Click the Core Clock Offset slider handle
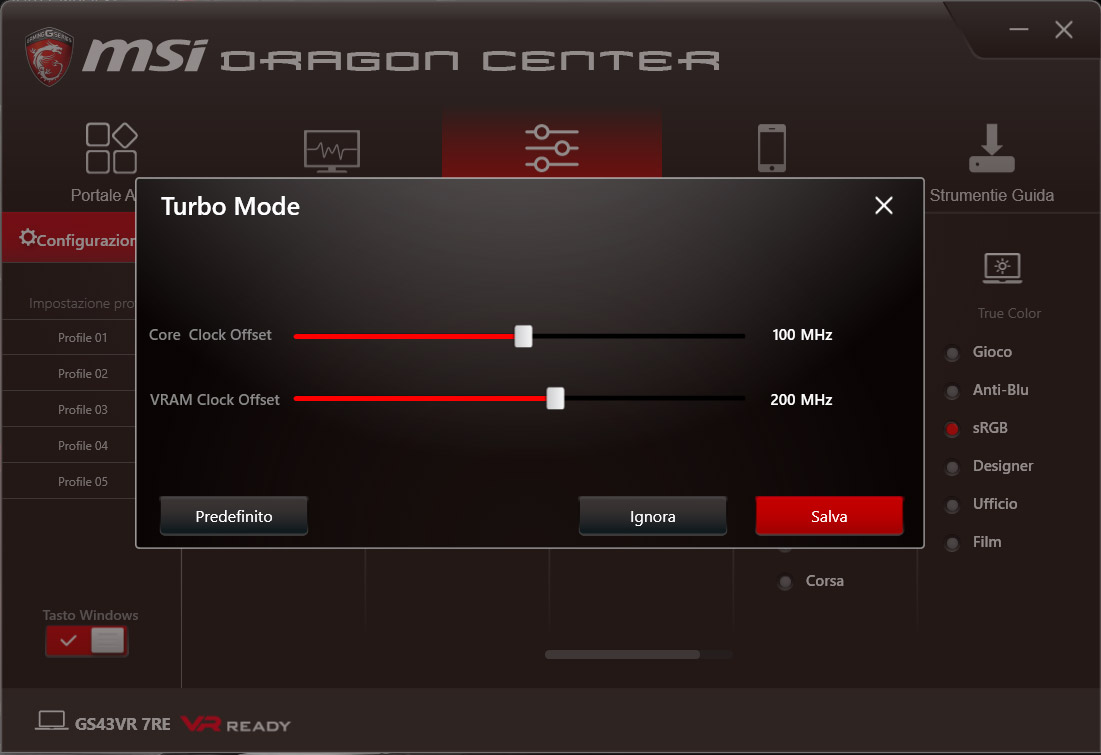Viewport: 1101px width, 755px height. tap(523, 336)
